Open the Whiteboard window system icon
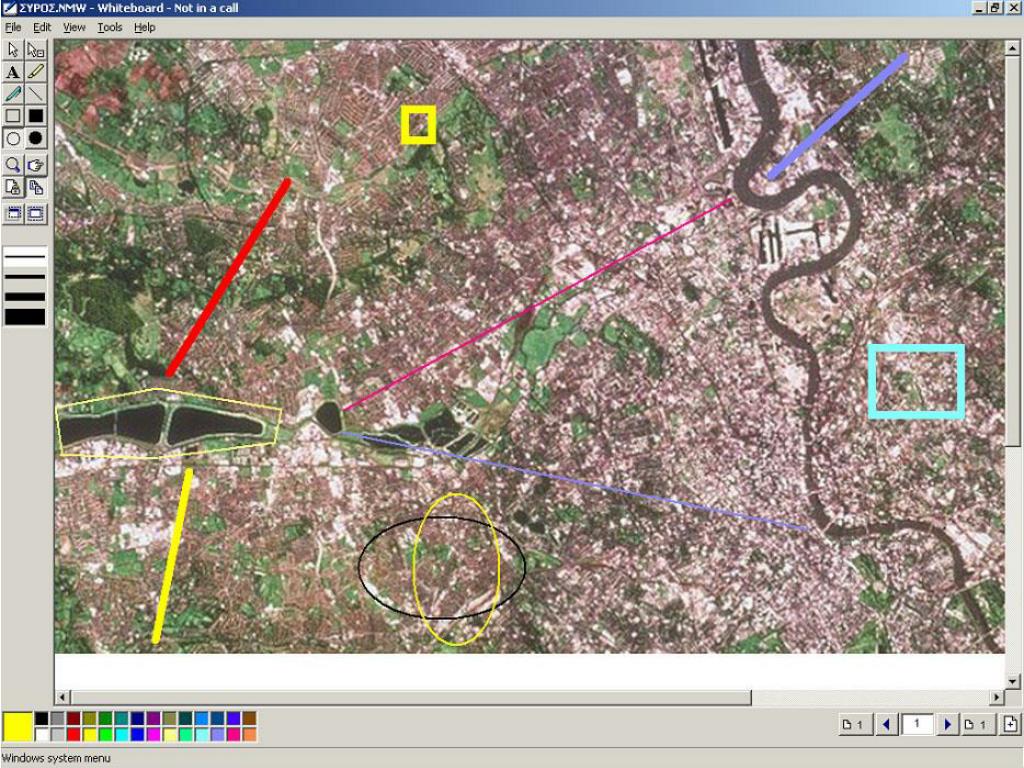Viewport: 1024px width, 768px height. 9,8
